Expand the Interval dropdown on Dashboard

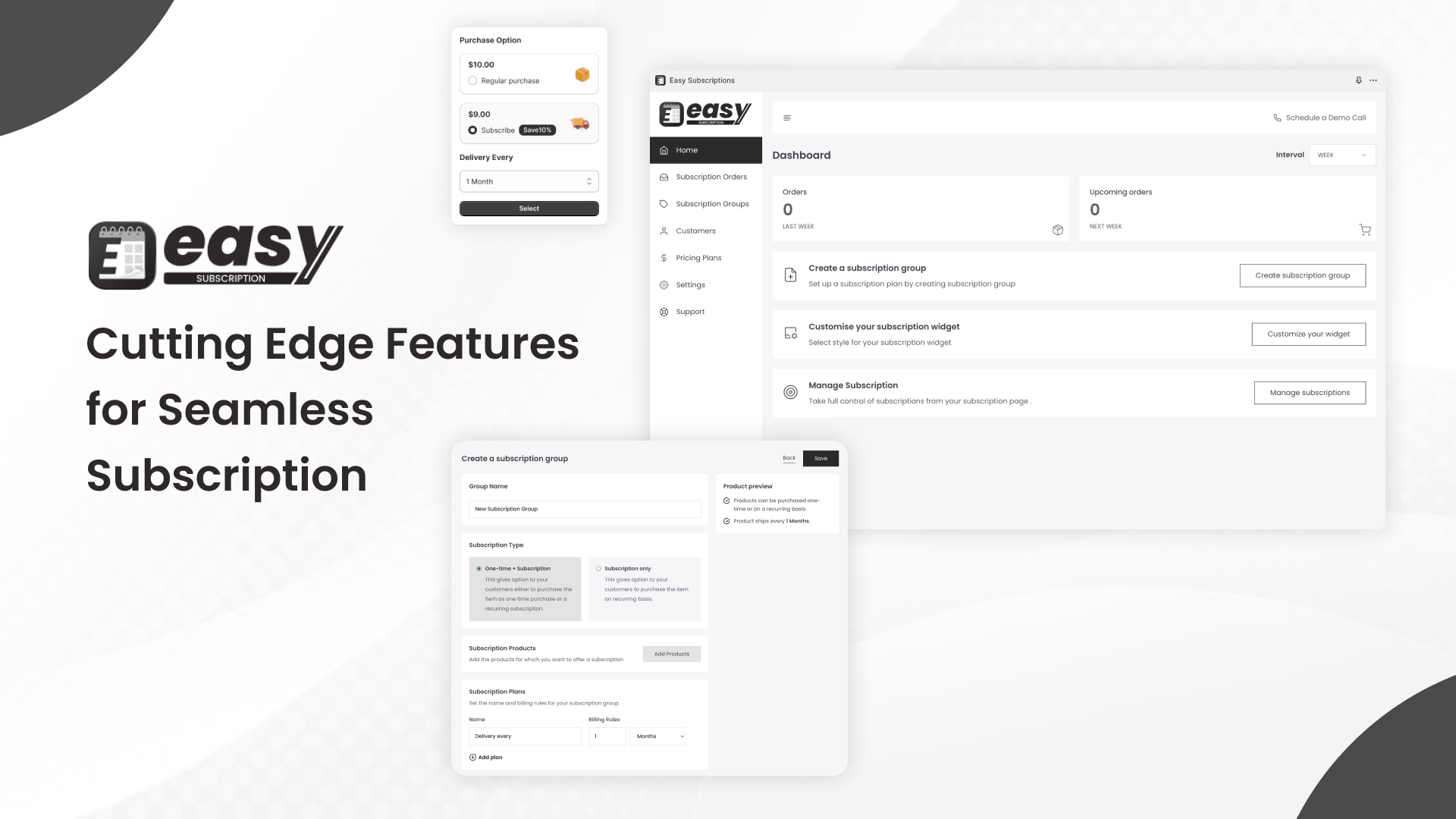(x=1340, y=155)
